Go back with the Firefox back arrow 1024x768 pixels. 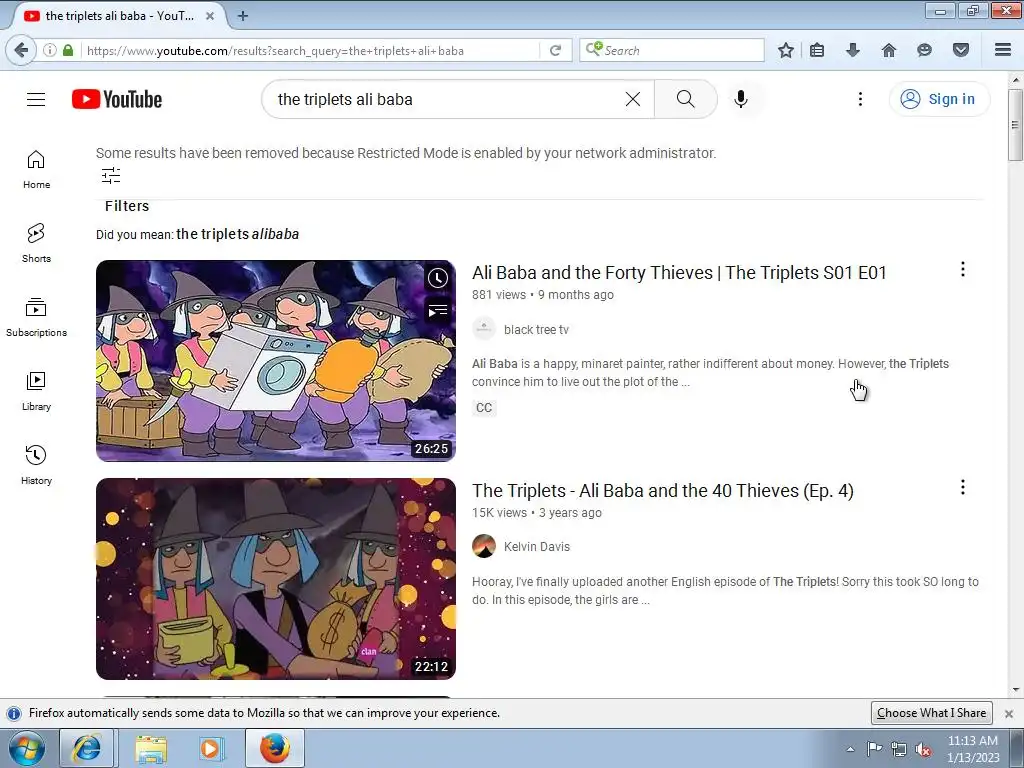click(21, 50)
